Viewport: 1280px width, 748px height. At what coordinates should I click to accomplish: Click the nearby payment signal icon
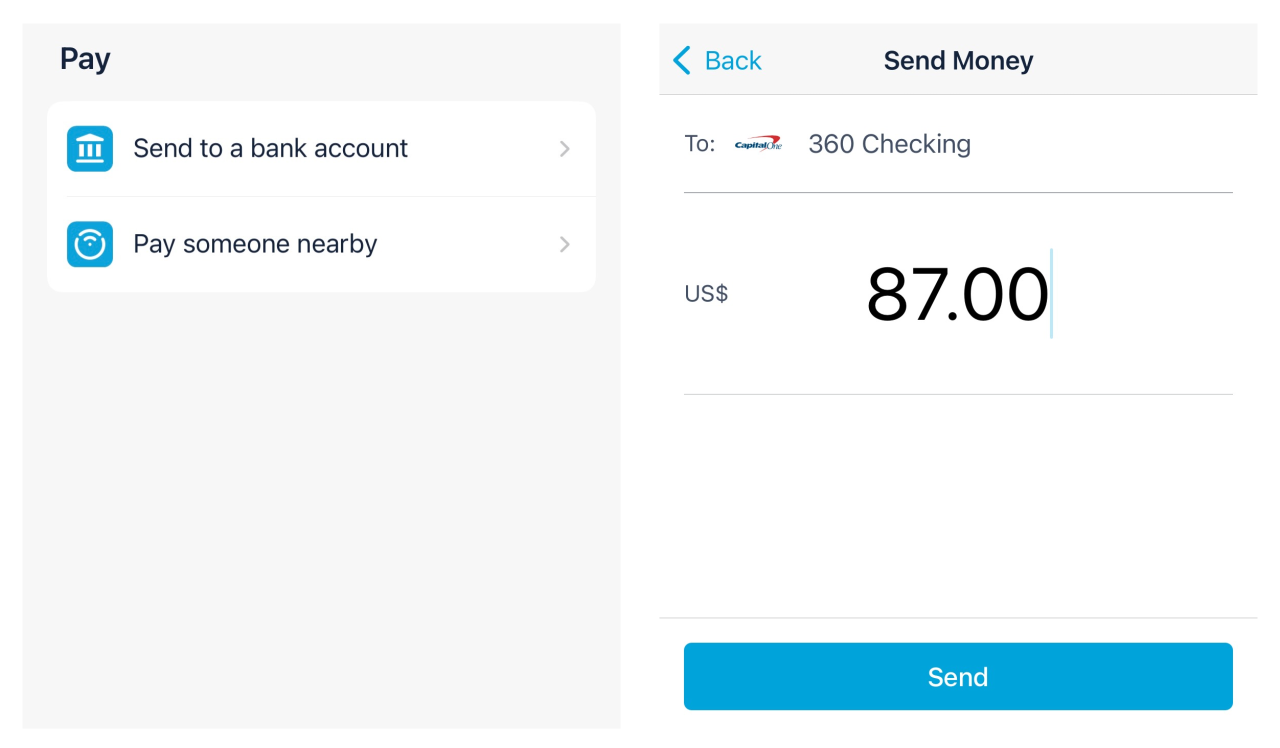90,244
